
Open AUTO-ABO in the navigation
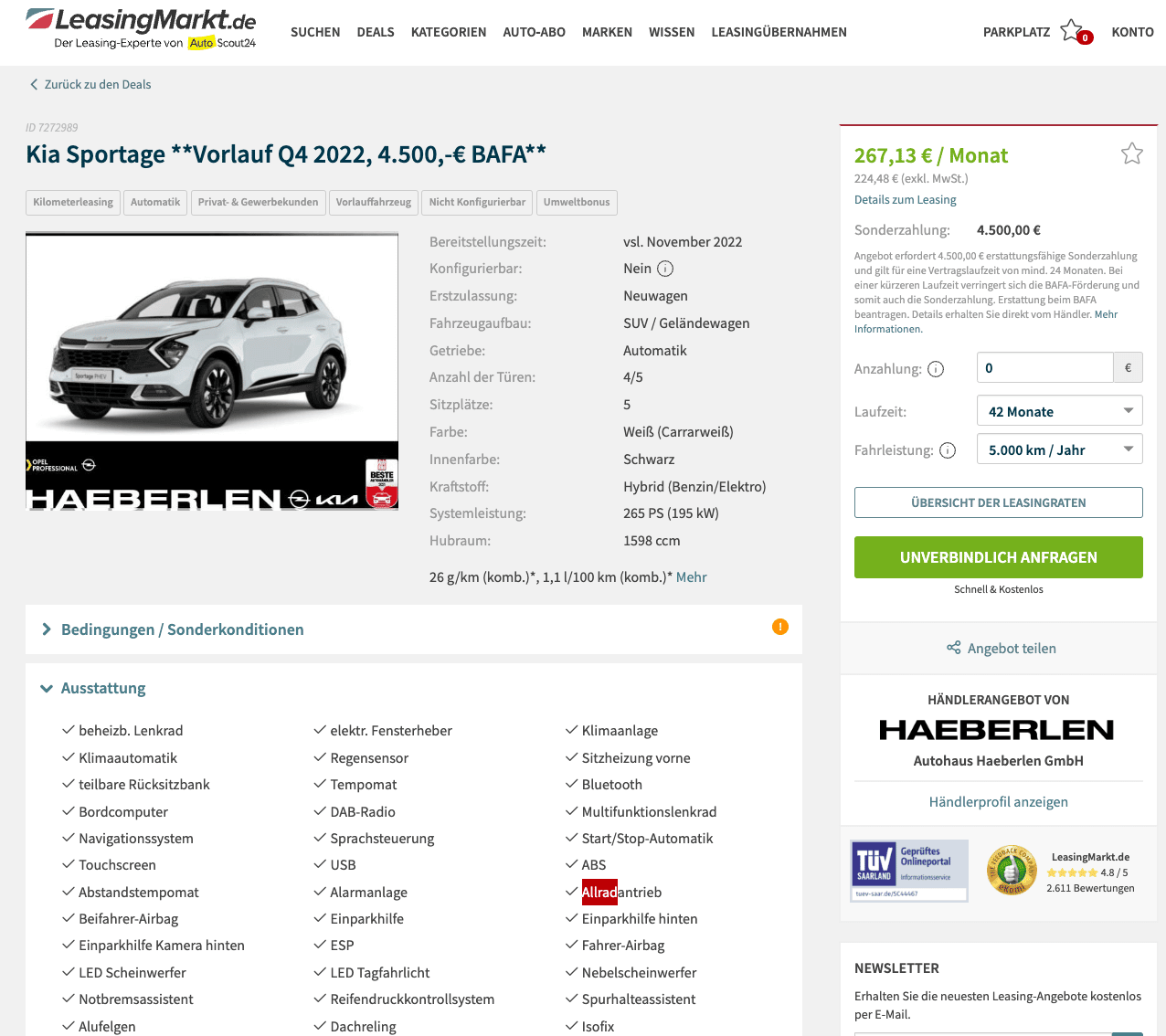click(x=535, y=32)
